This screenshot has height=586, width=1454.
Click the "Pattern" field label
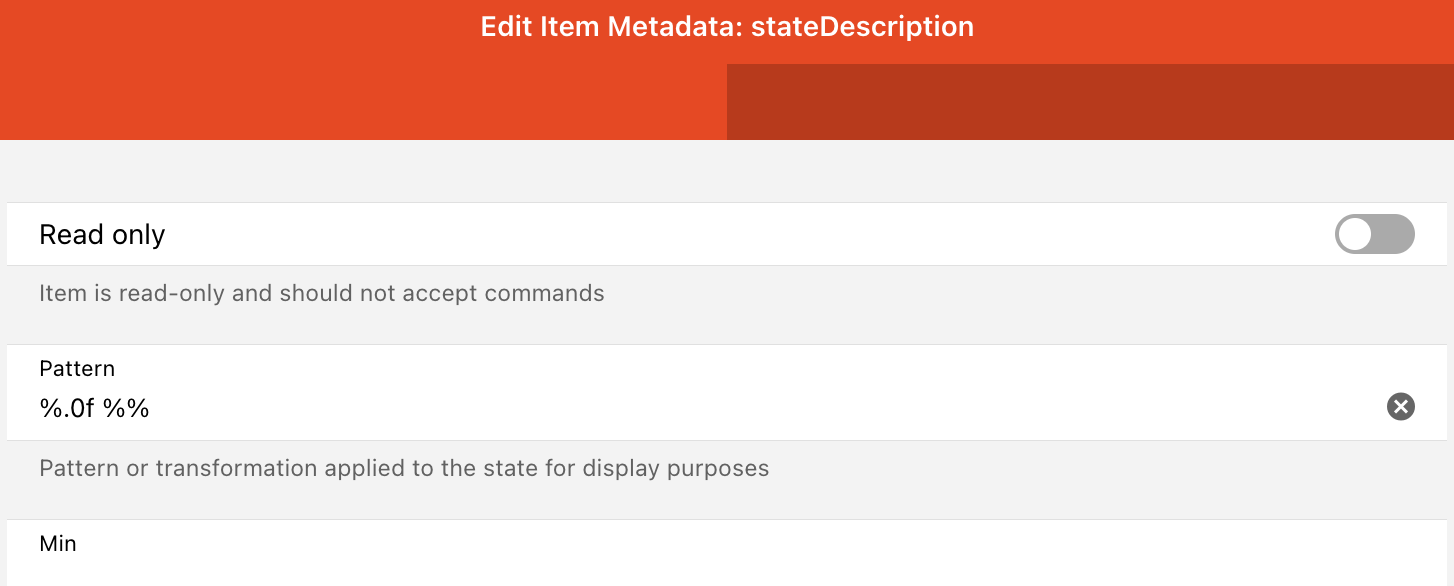tap(77, 369)
